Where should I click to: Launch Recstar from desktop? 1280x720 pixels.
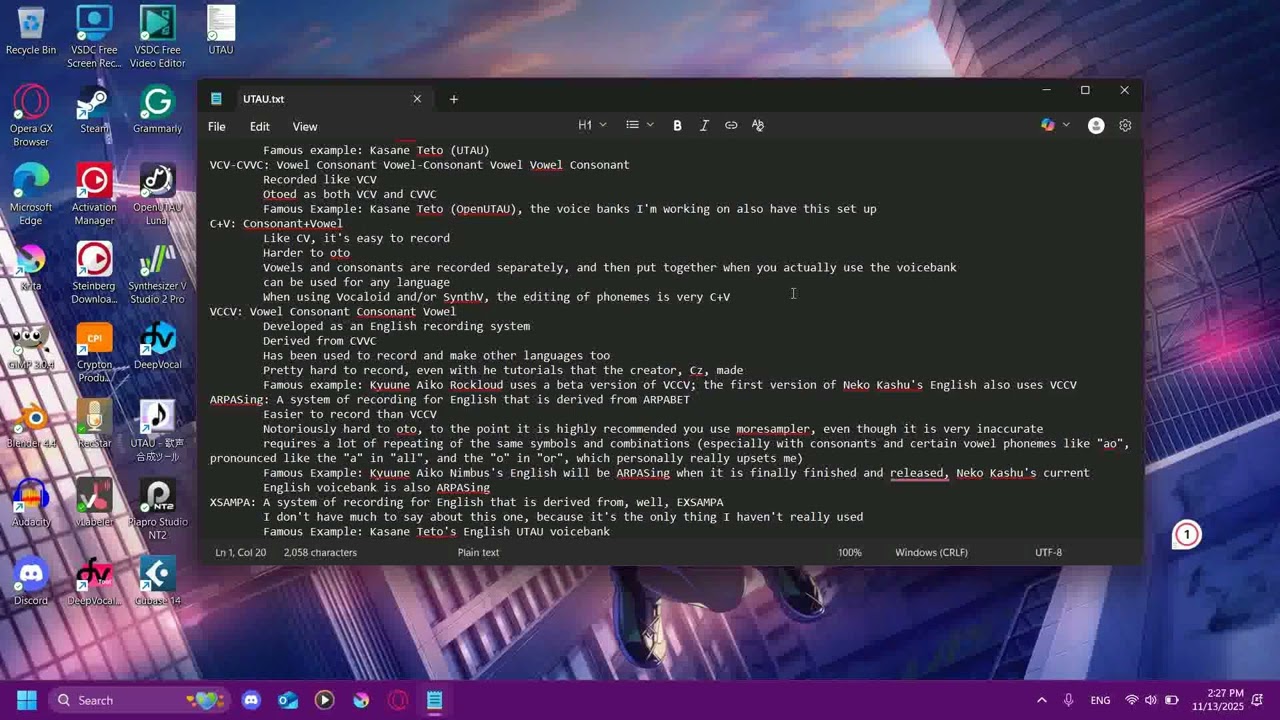pos(94,425)
